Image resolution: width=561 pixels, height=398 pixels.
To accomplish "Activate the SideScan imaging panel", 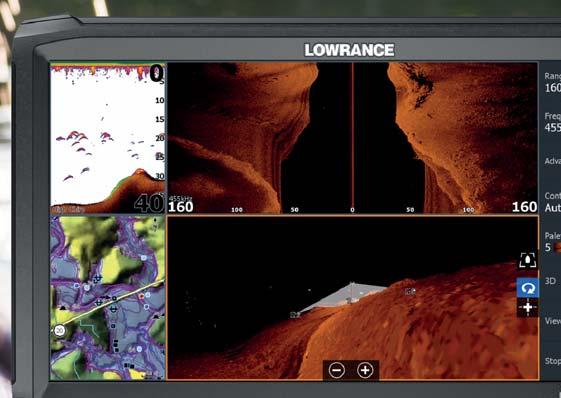I will coord(352,138).
